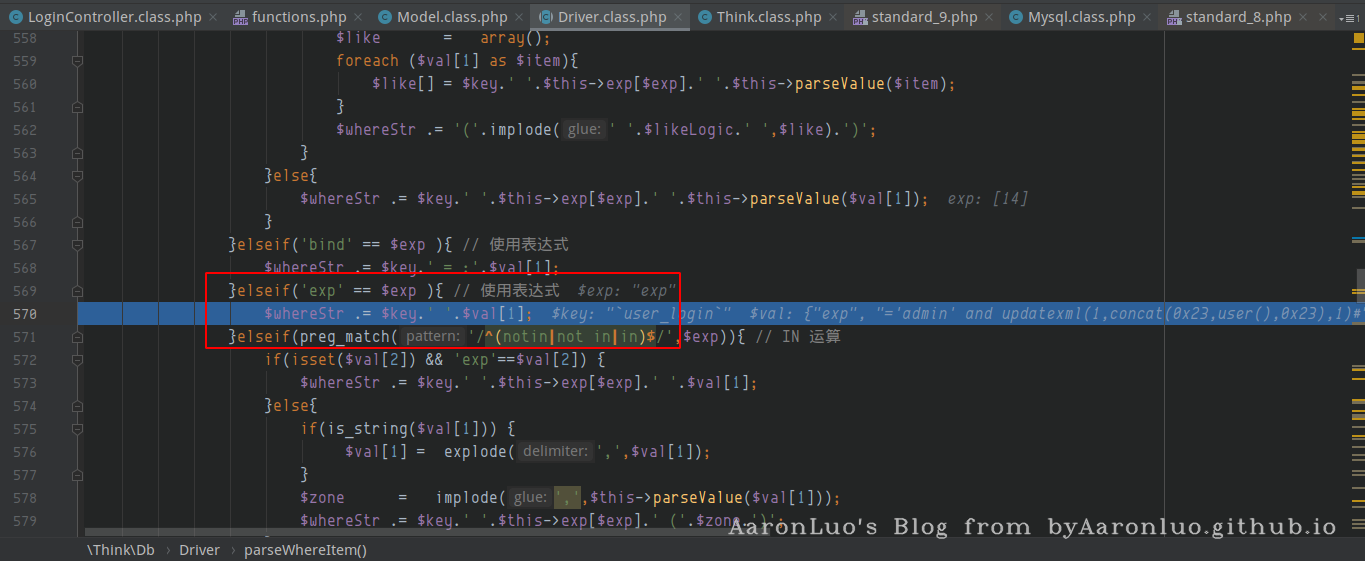Close the LoginController.class.php tab
The height and width of the screenshot is (561, 1365).
(214, 17)
